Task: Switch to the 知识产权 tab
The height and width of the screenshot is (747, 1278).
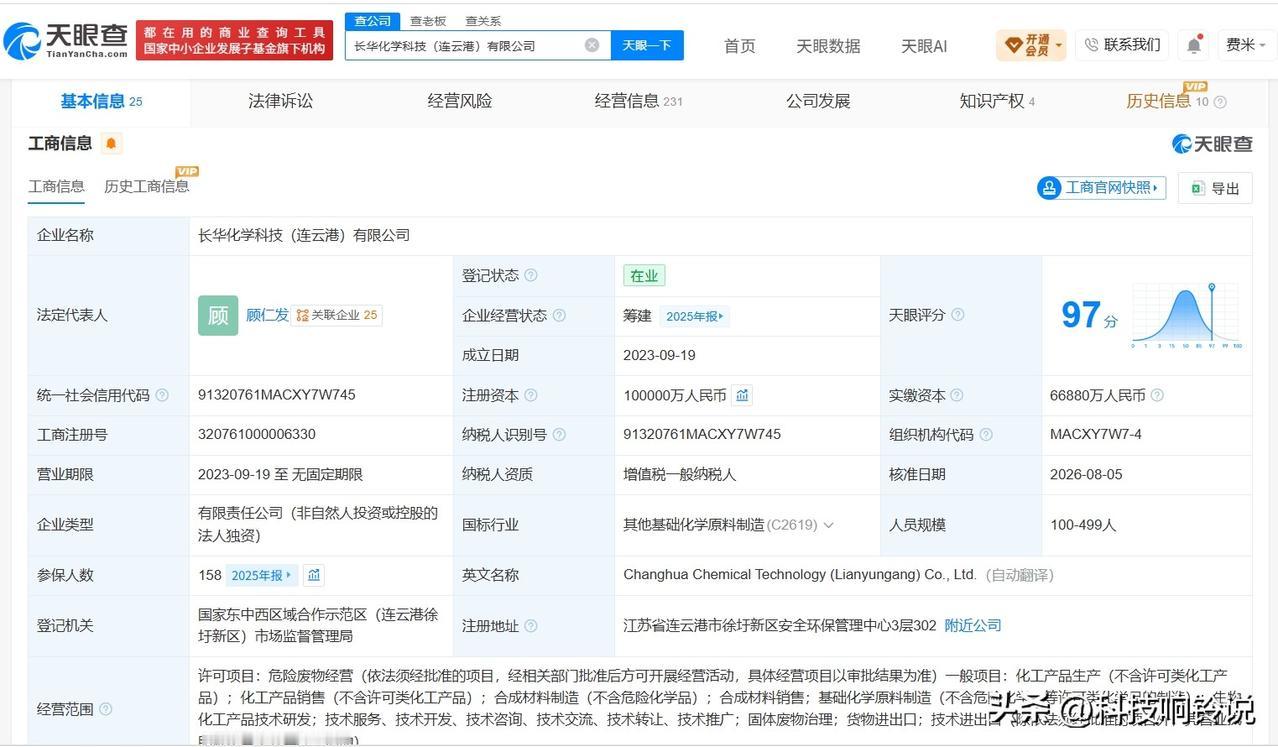Action: [997, 101]
